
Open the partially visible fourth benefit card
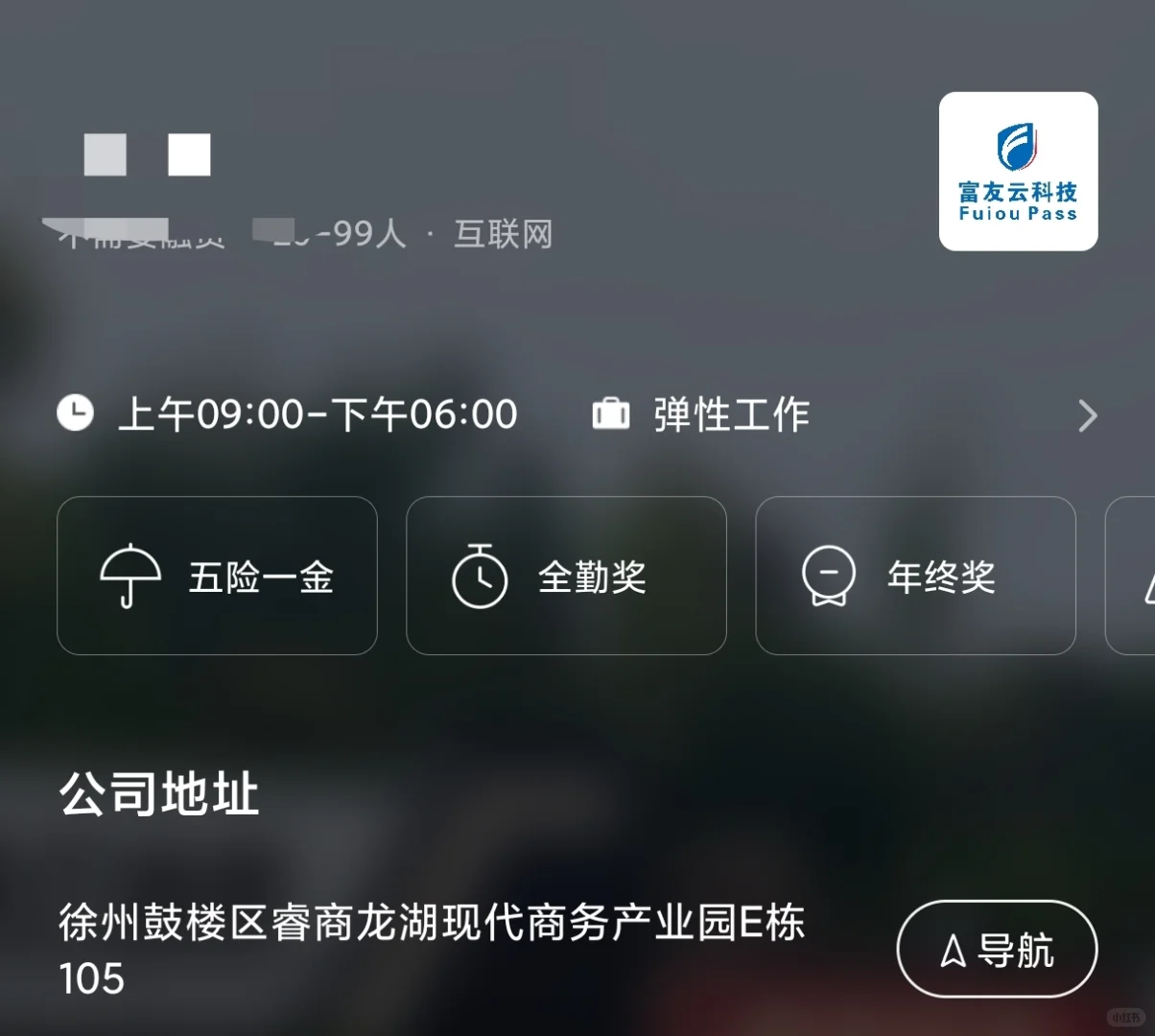pyautogui.click(x=1130, y=576)
